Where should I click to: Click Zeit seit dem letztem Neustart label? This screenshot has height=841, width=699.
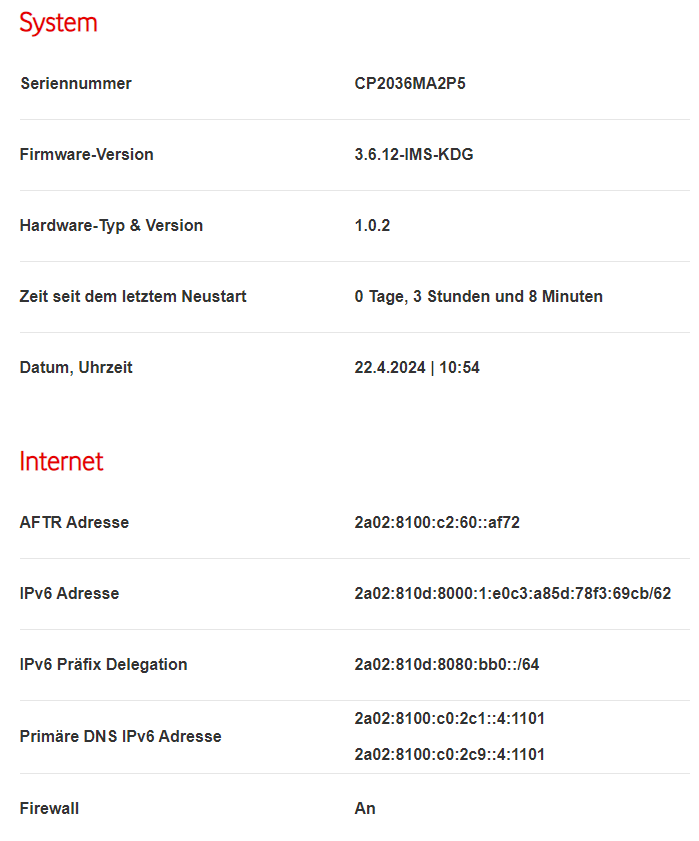pyautogui.click(x=133, y=296)
